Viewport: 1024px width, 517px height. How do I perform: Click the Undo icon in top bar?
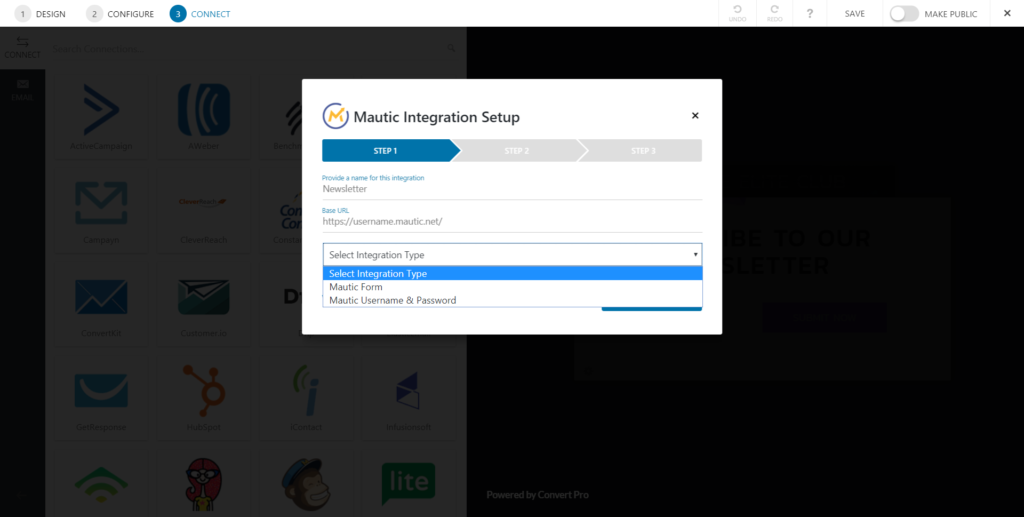point(737,13)
